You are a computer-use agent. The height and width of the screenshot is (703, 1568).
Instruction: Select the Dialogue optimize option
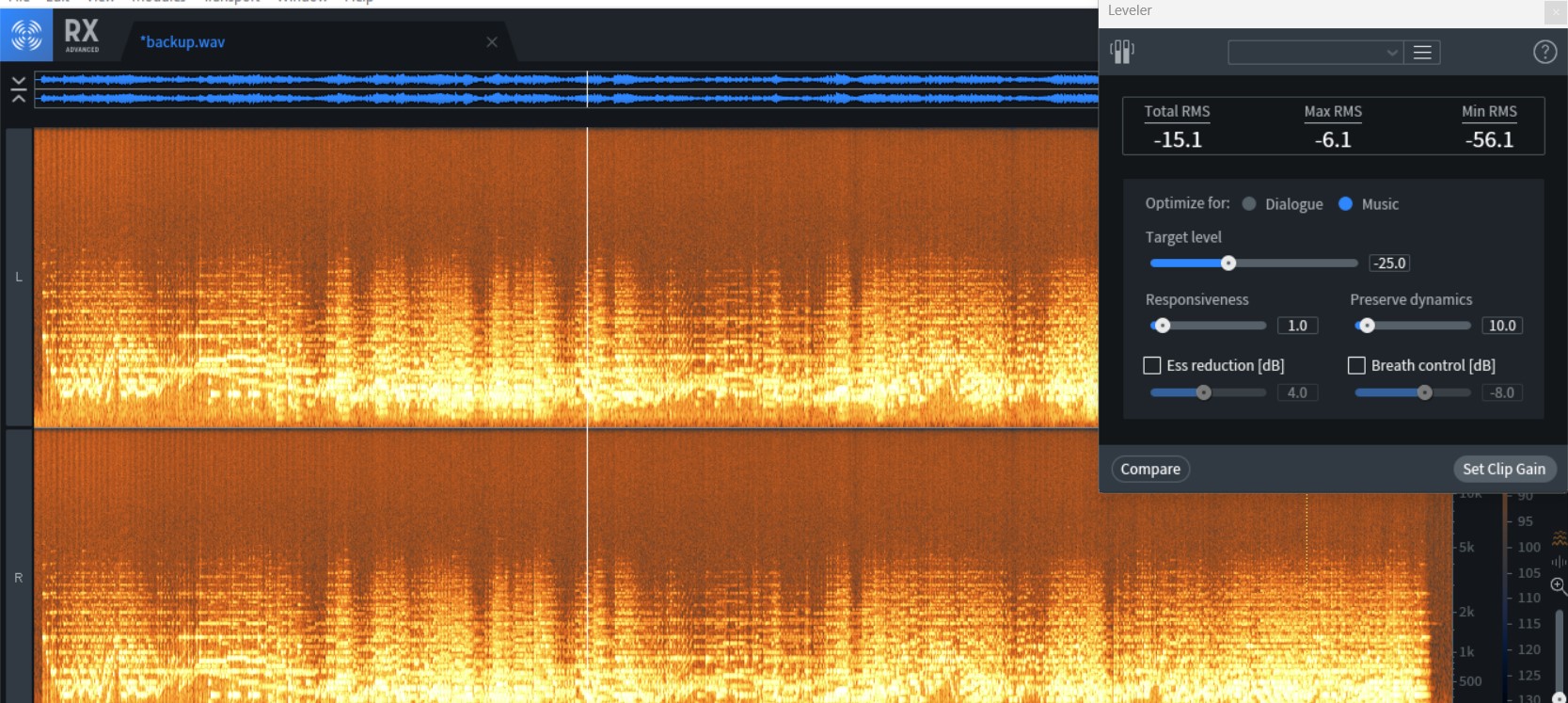coord(1249,204)
